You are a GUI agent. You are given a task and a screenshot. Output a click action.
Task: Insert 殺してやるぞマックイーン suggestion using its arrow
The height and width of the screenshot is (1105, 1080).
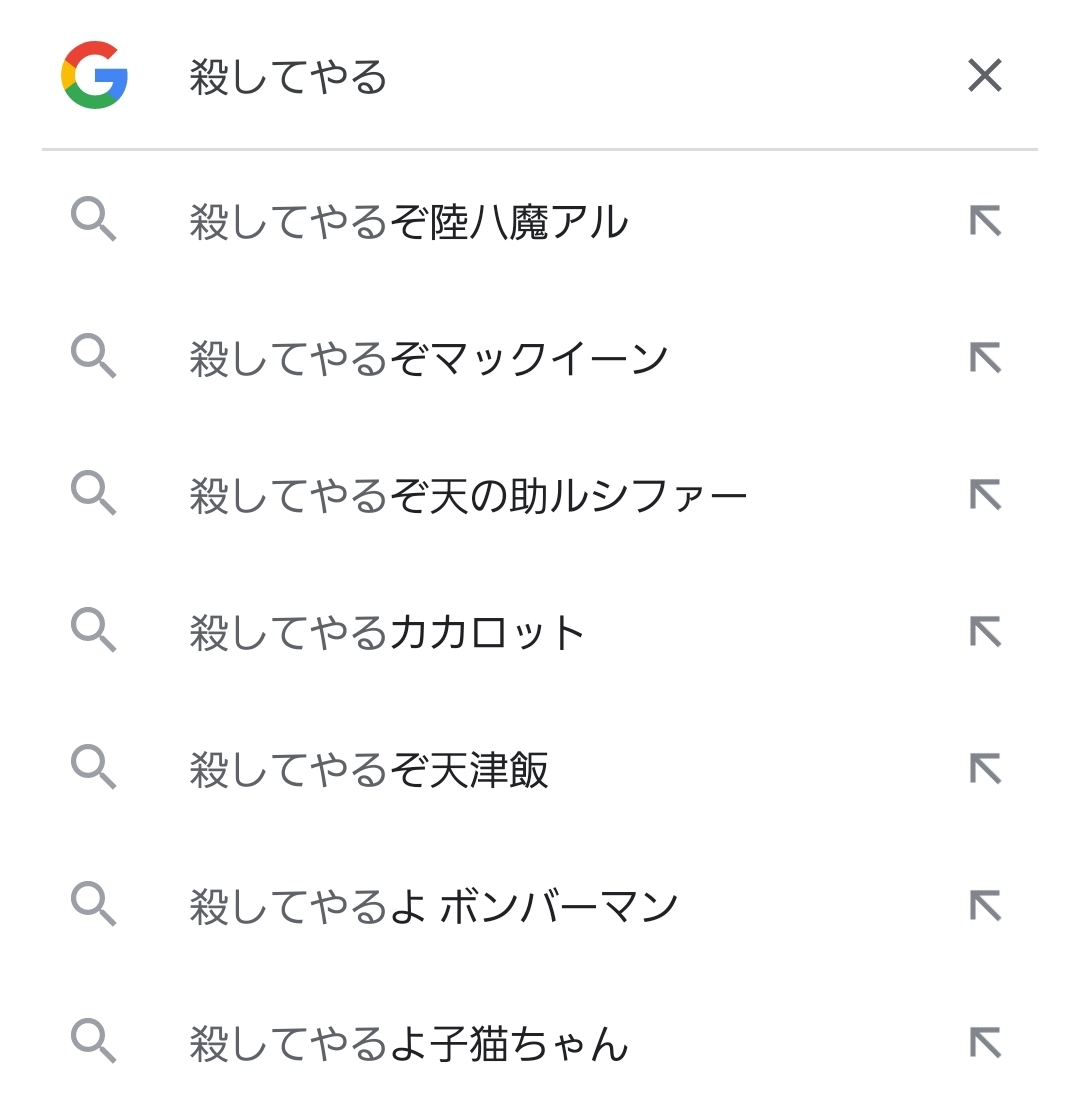tap(985, 358)
